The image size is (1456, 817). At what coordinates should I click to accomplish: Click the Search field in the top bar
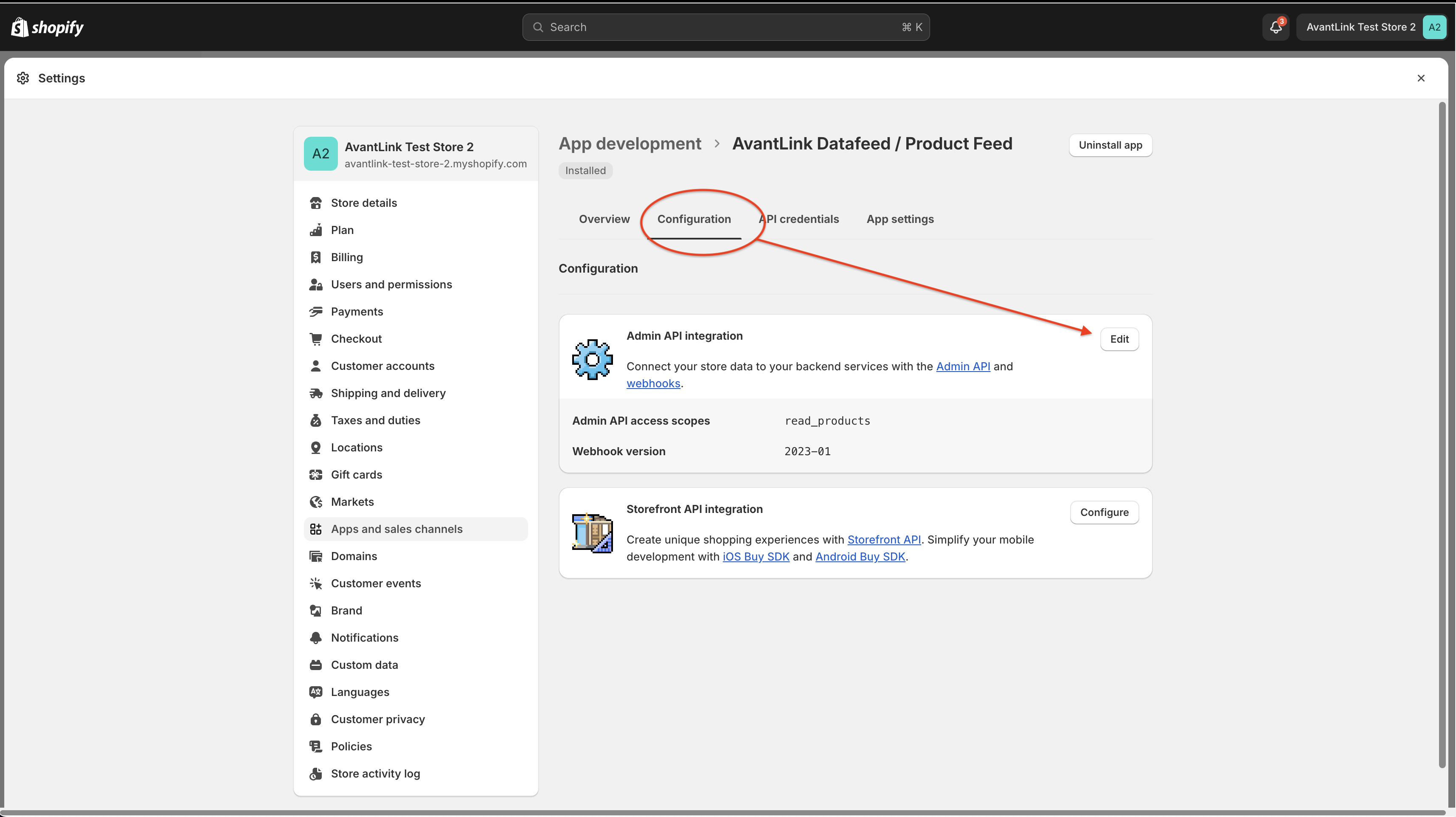[726, 27]
